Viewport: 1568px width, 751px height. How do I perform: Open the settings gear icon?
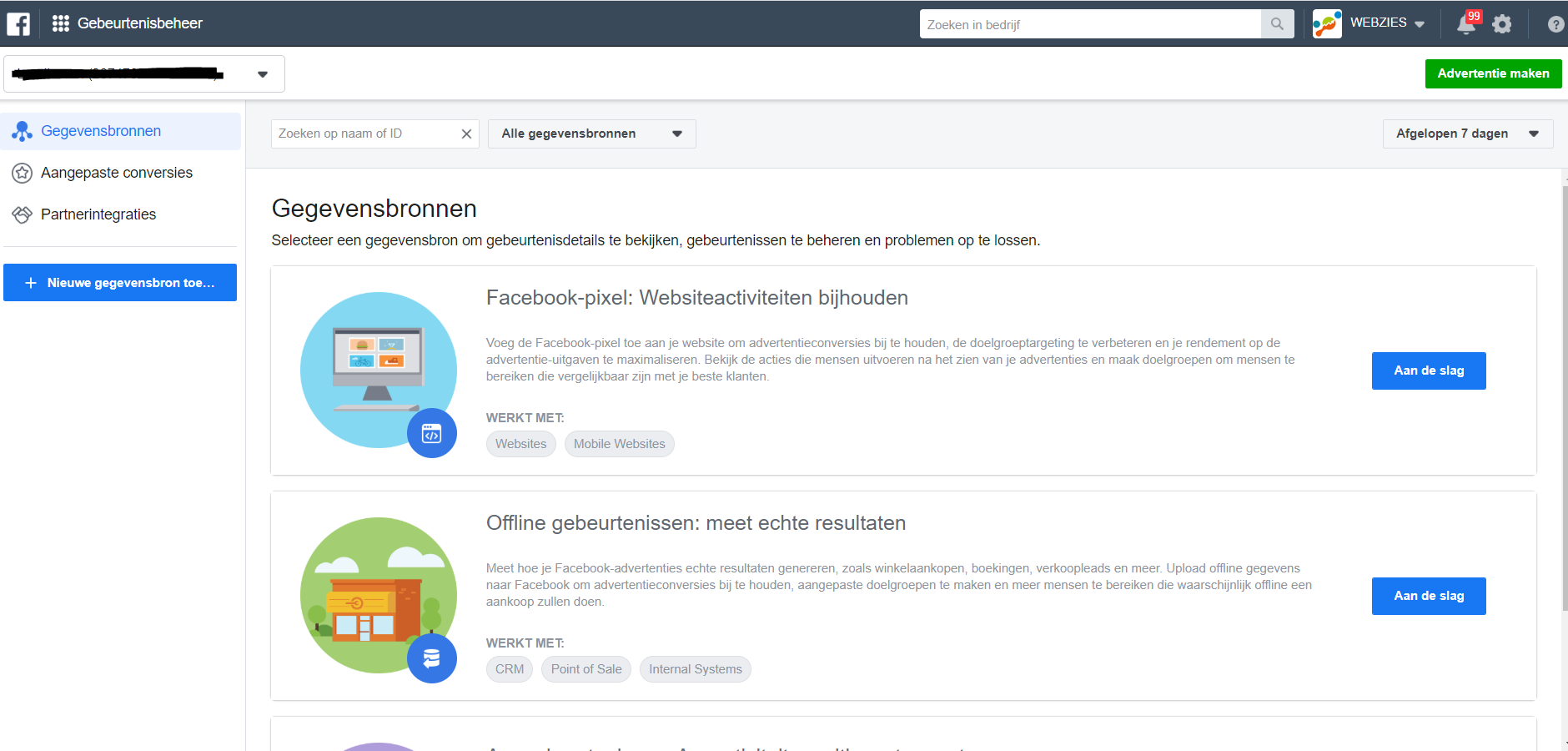[x=1502, y=24]
